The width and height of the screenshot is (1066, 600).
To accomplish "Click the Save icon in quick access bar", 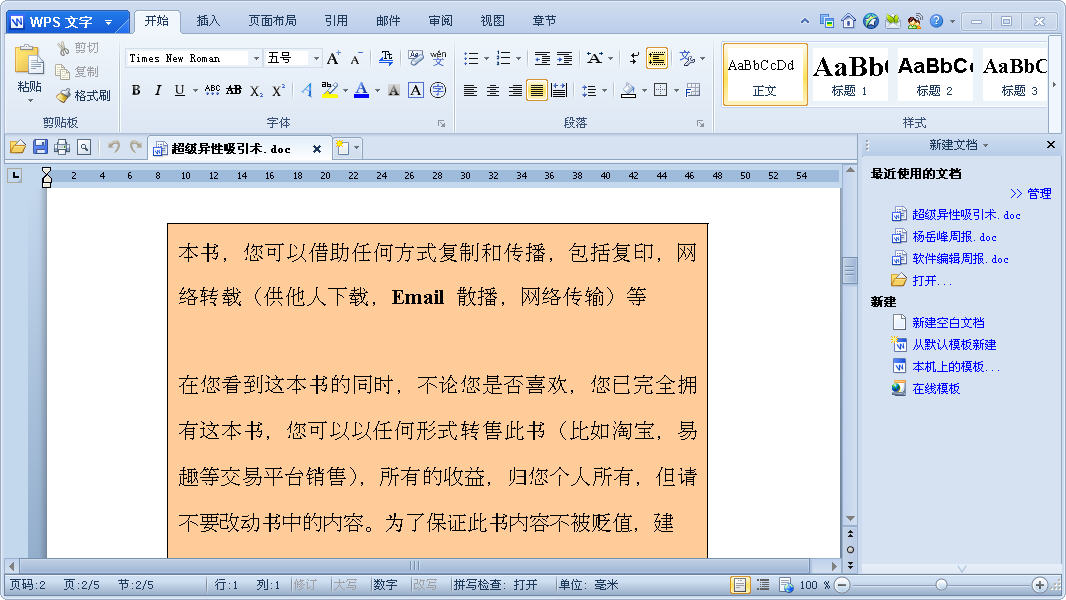I will (x=40, y=148).
